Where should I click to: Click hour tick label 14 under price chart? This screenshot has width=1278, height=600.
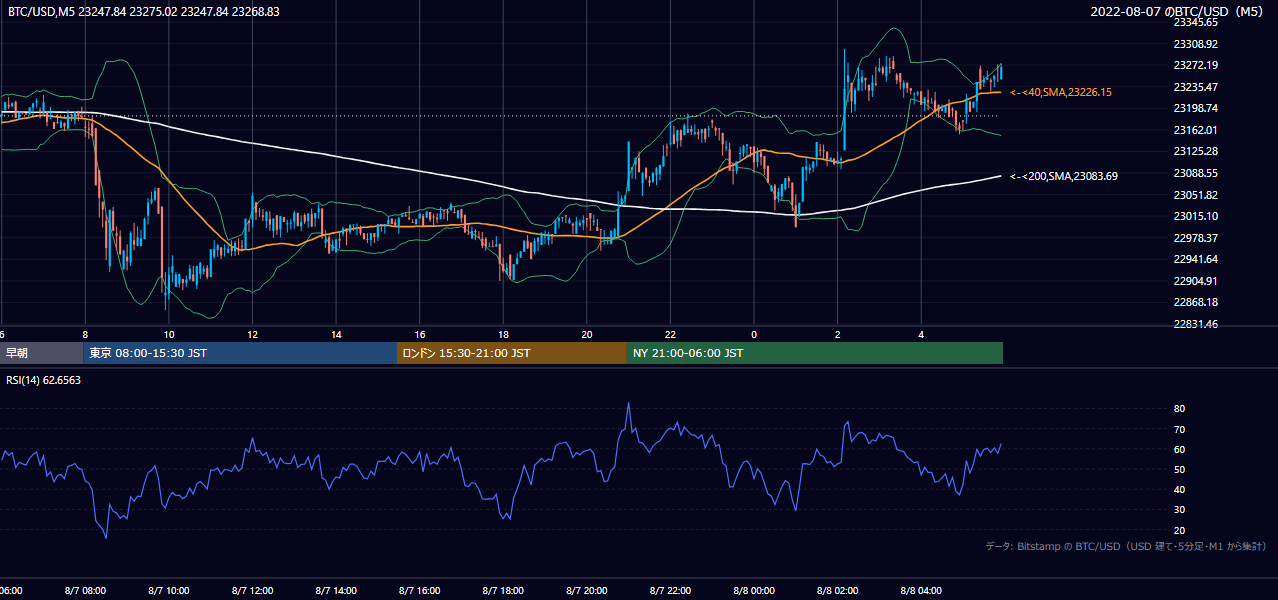(x=336, y=334)
